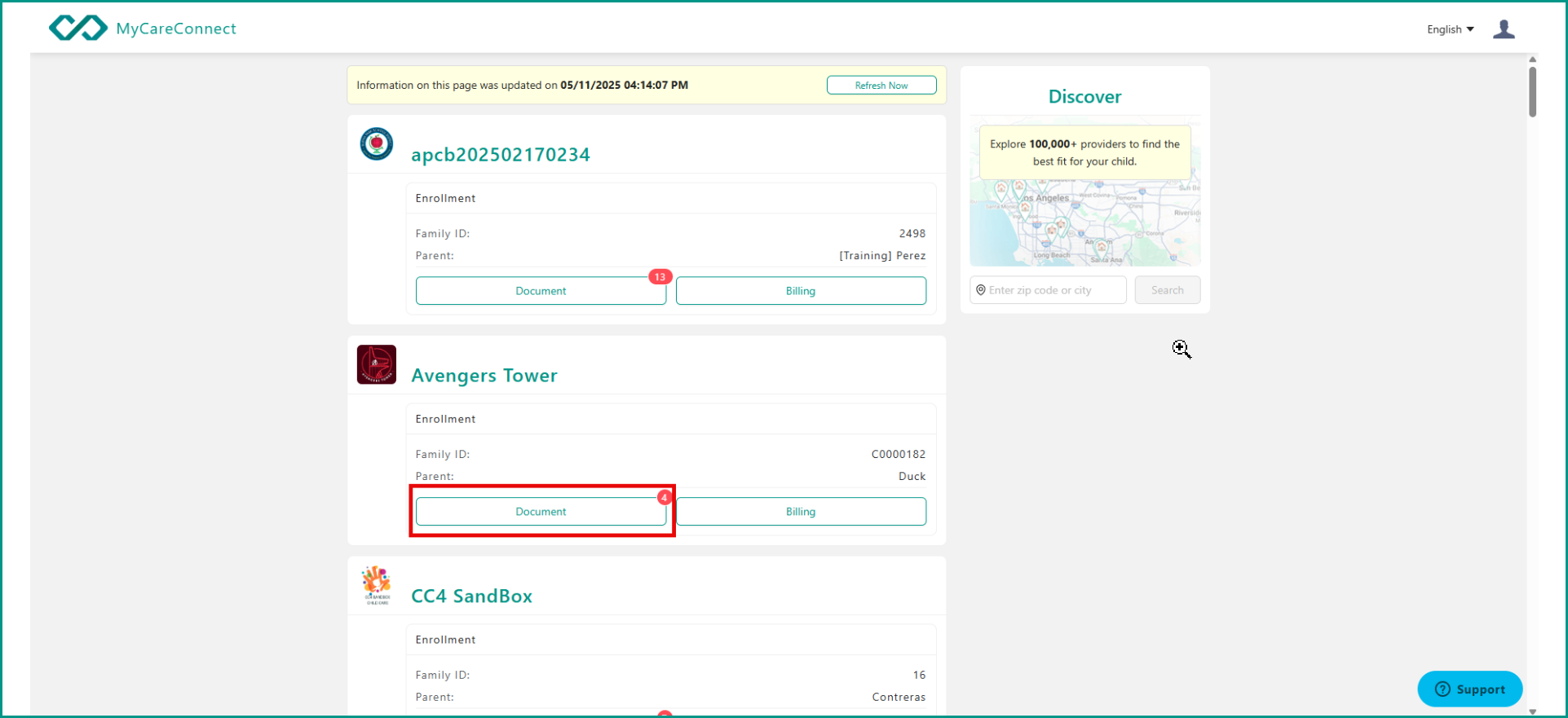
Task: Open the English language dropdown
Action: pos(1450,29)
